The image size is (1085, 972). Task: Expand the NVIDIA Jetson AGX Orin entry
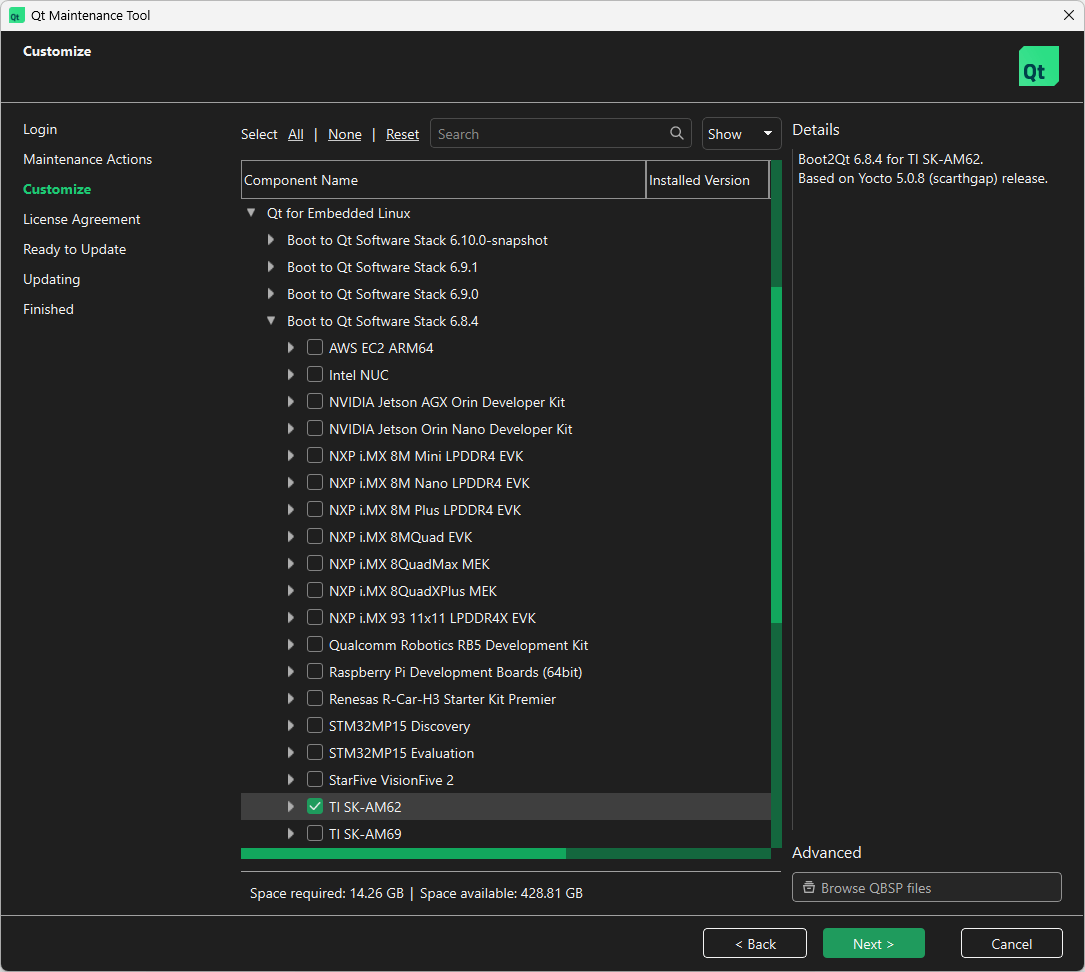tap(291, 402)
